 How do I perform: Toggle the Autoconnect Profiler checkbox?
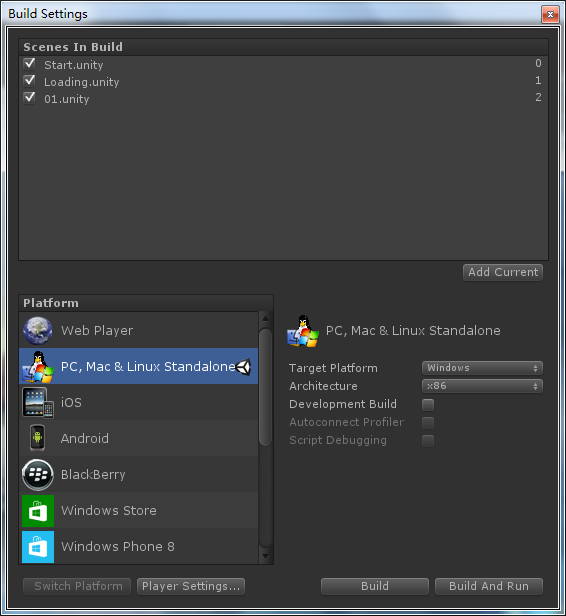pos(428,422)
